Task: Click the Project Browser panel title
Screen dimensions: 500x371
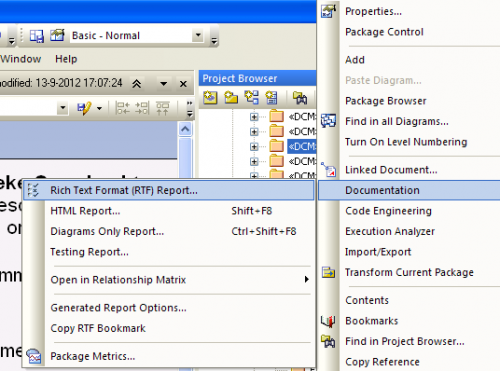Action: point(240,79)
